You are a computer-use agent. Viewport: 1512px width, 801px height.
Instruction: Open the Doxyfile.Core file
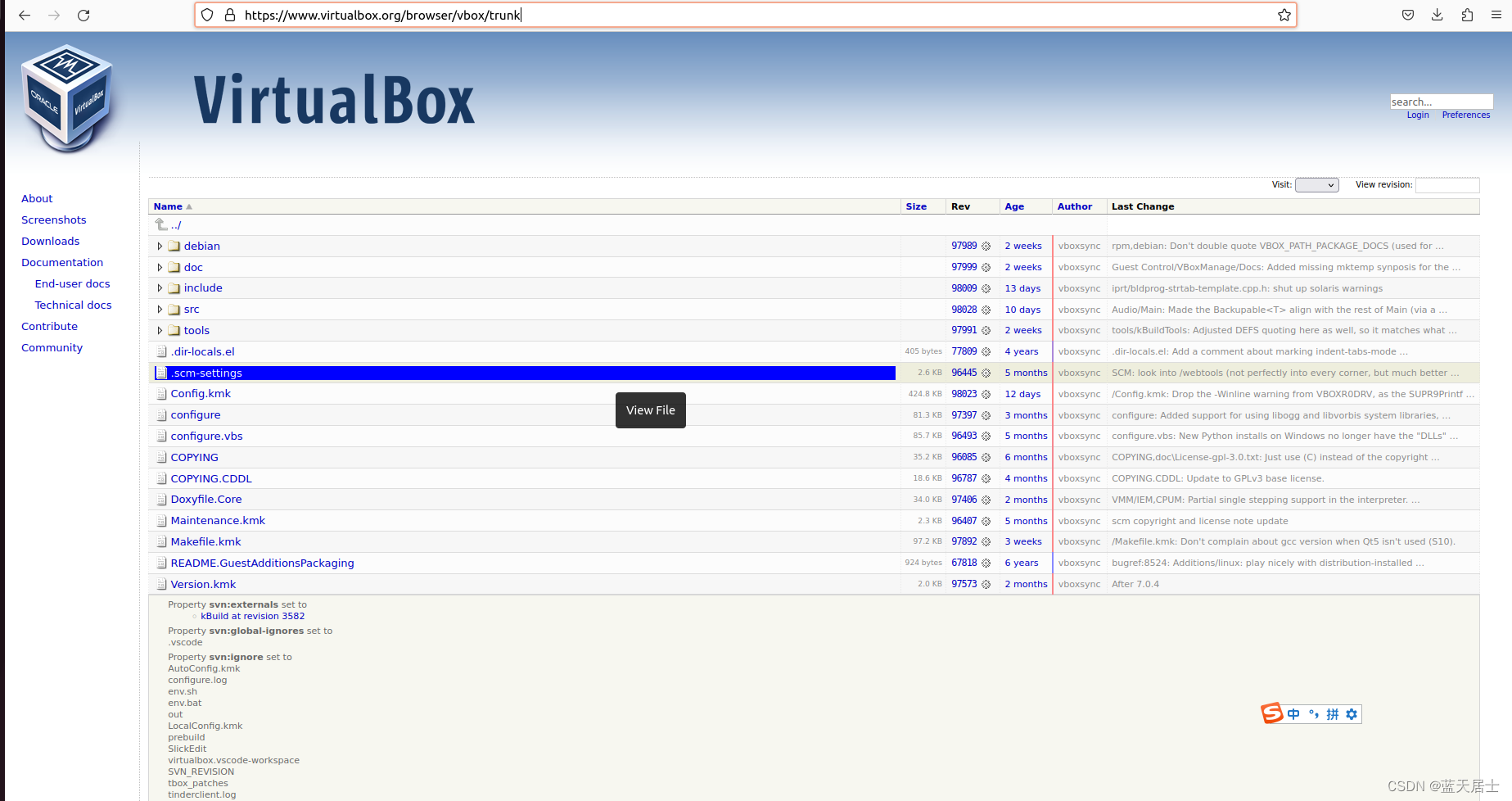[x=206, y=499]
